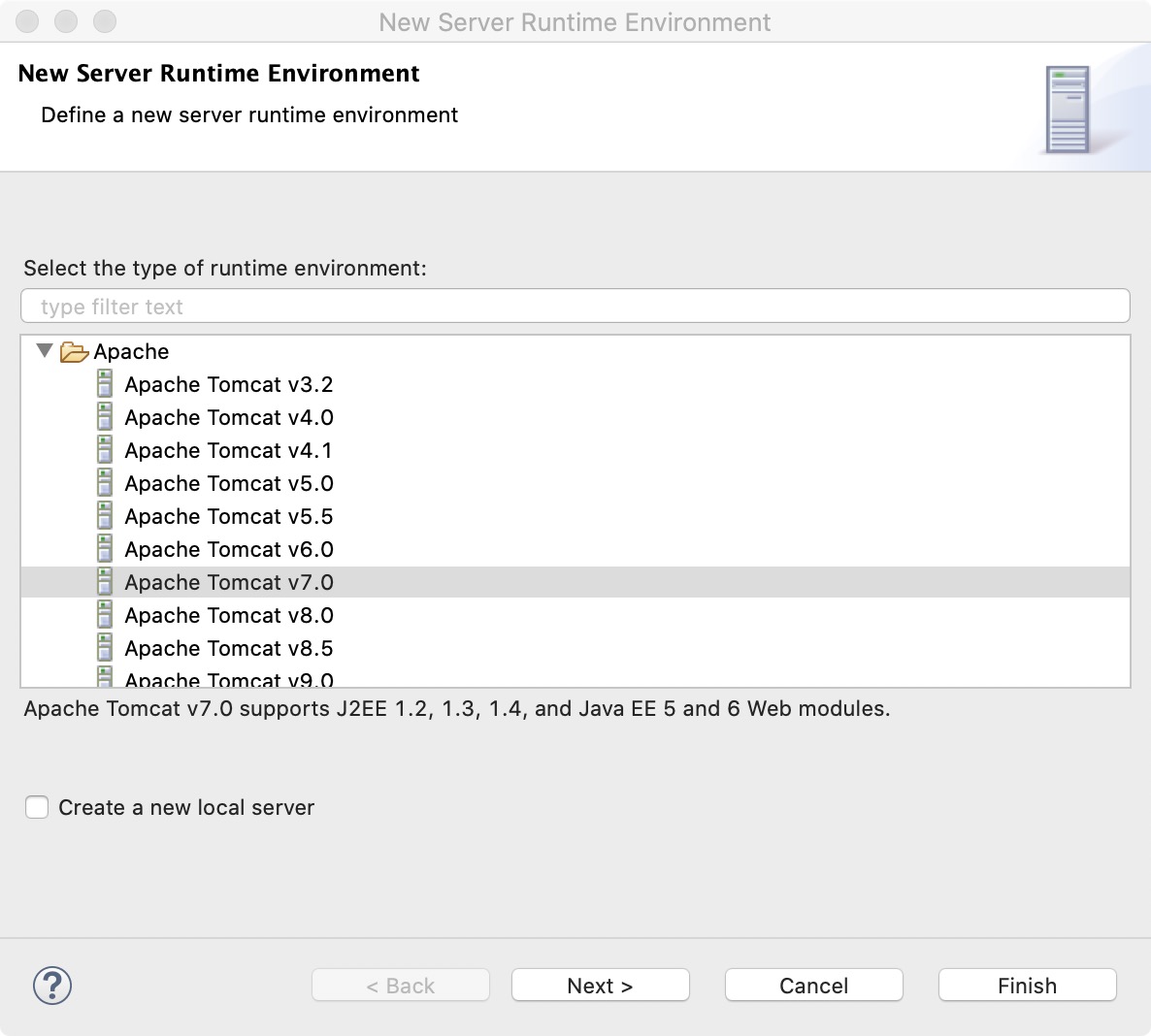Open help with the question mark icon
The width and height of the screenshot is (1151, 1036).
click(x=52, y=986)
